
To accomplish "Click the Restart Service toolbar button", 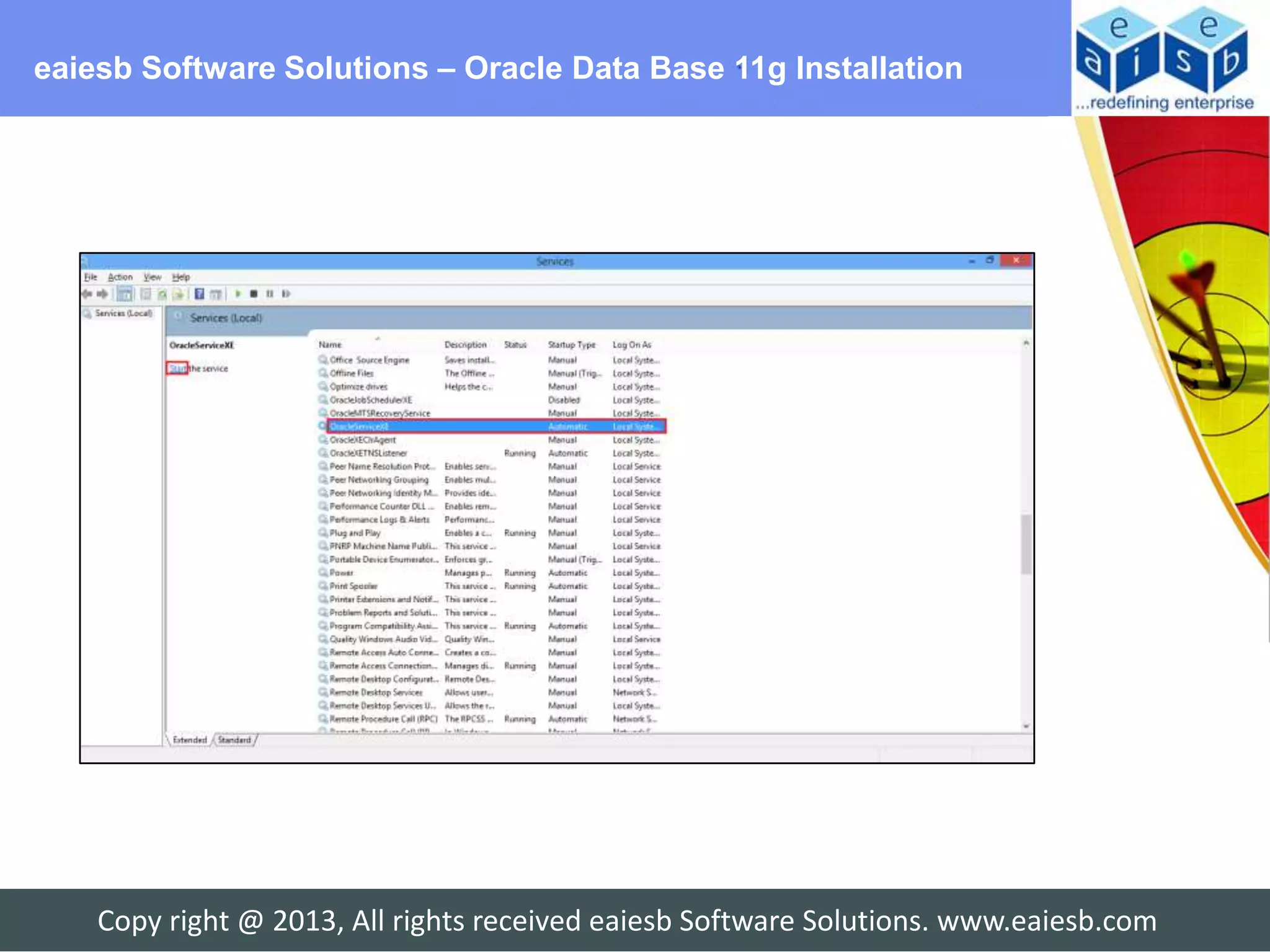I will click(286, 294).
